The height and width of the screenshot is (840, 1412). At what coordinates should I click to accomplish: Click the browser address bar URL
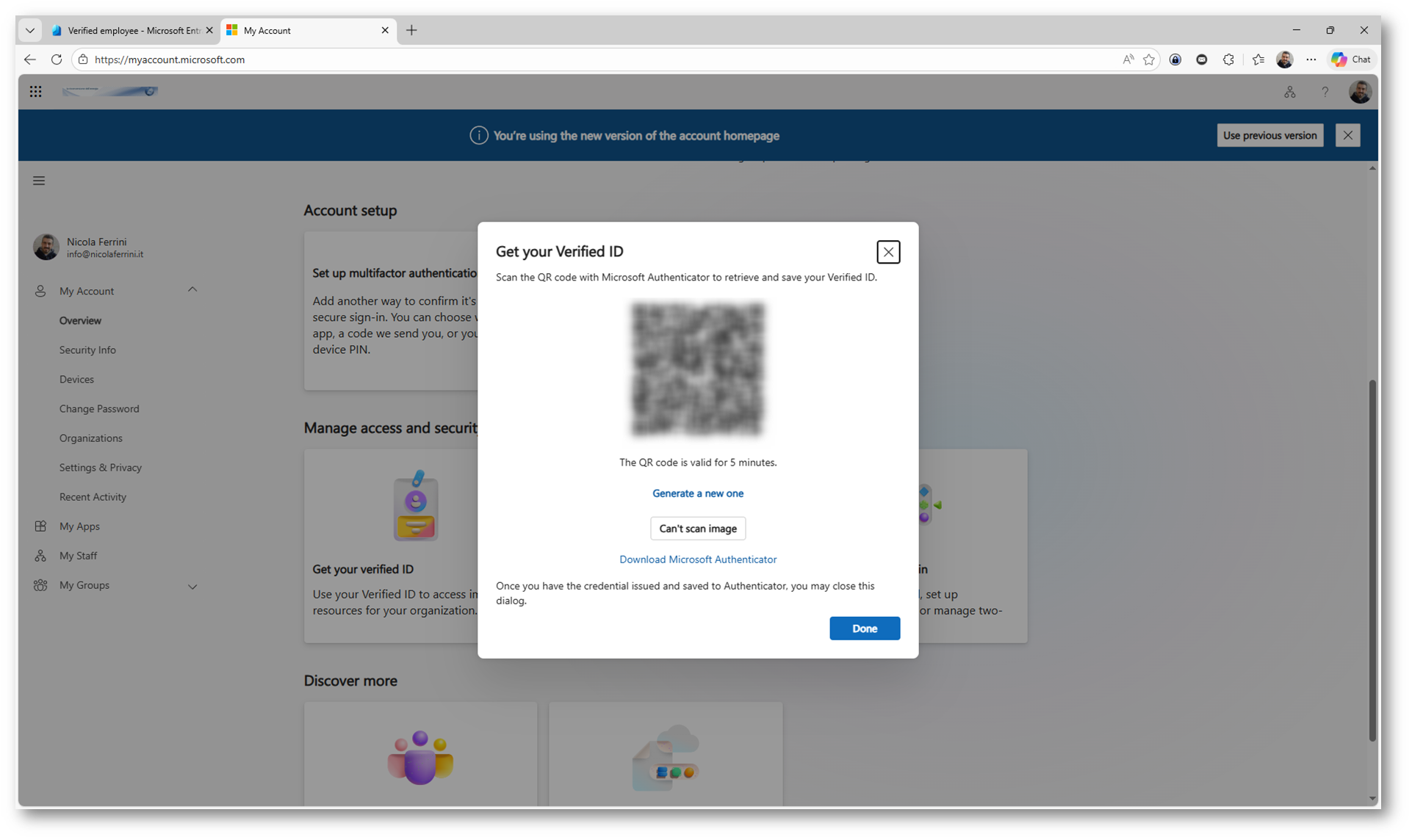(170, 59)
